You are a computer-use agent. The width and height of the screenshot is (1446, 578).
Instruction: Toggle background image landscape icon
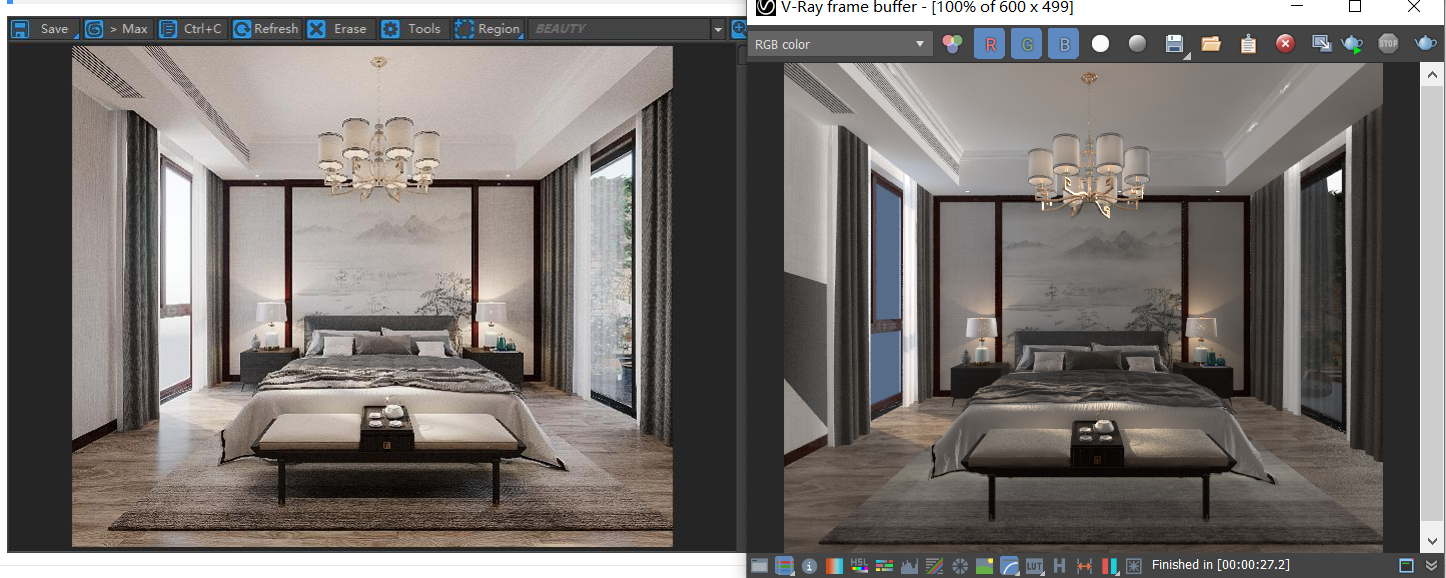tap(985, 566)
